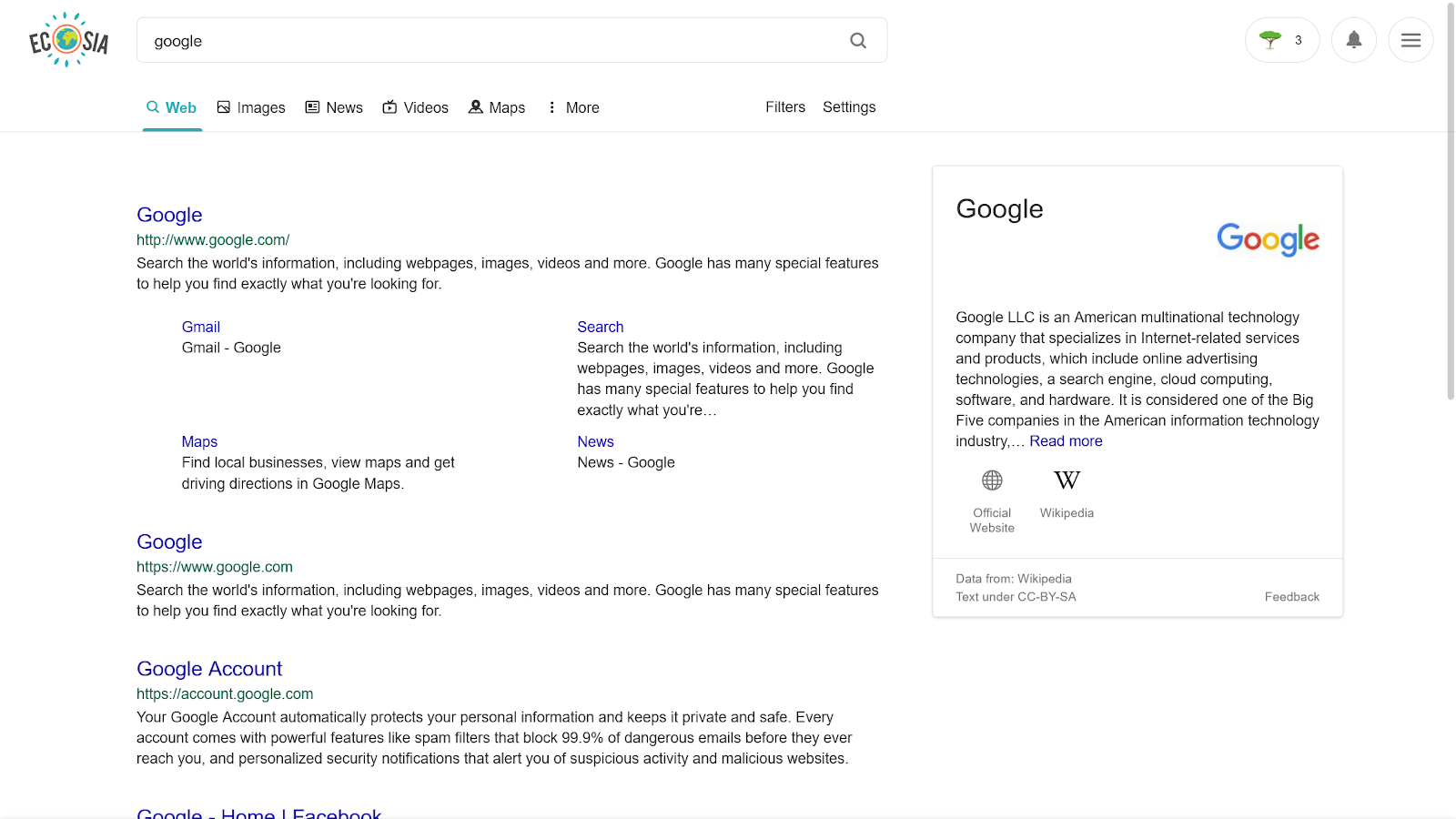This screenshot has width=1456, height=819.
Task: Open the Filters options
Action: click(785, 107)
